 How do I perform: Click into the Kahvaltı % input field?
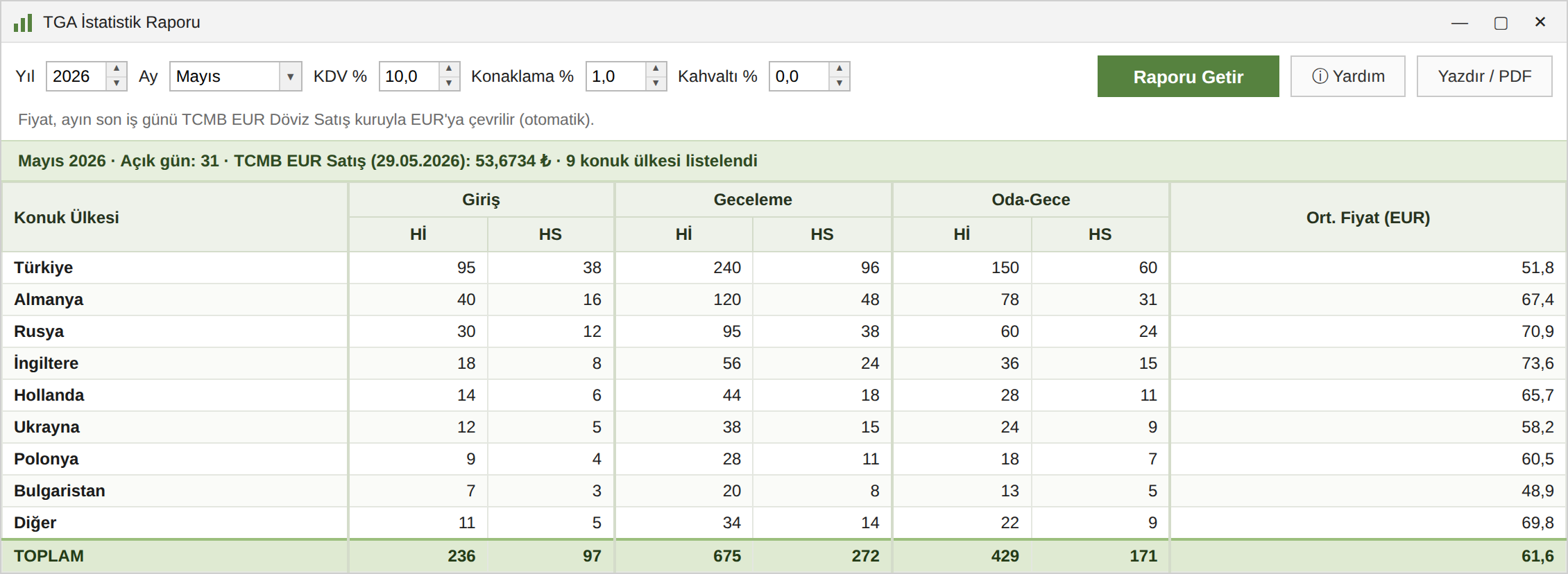[x=799, y=76]
